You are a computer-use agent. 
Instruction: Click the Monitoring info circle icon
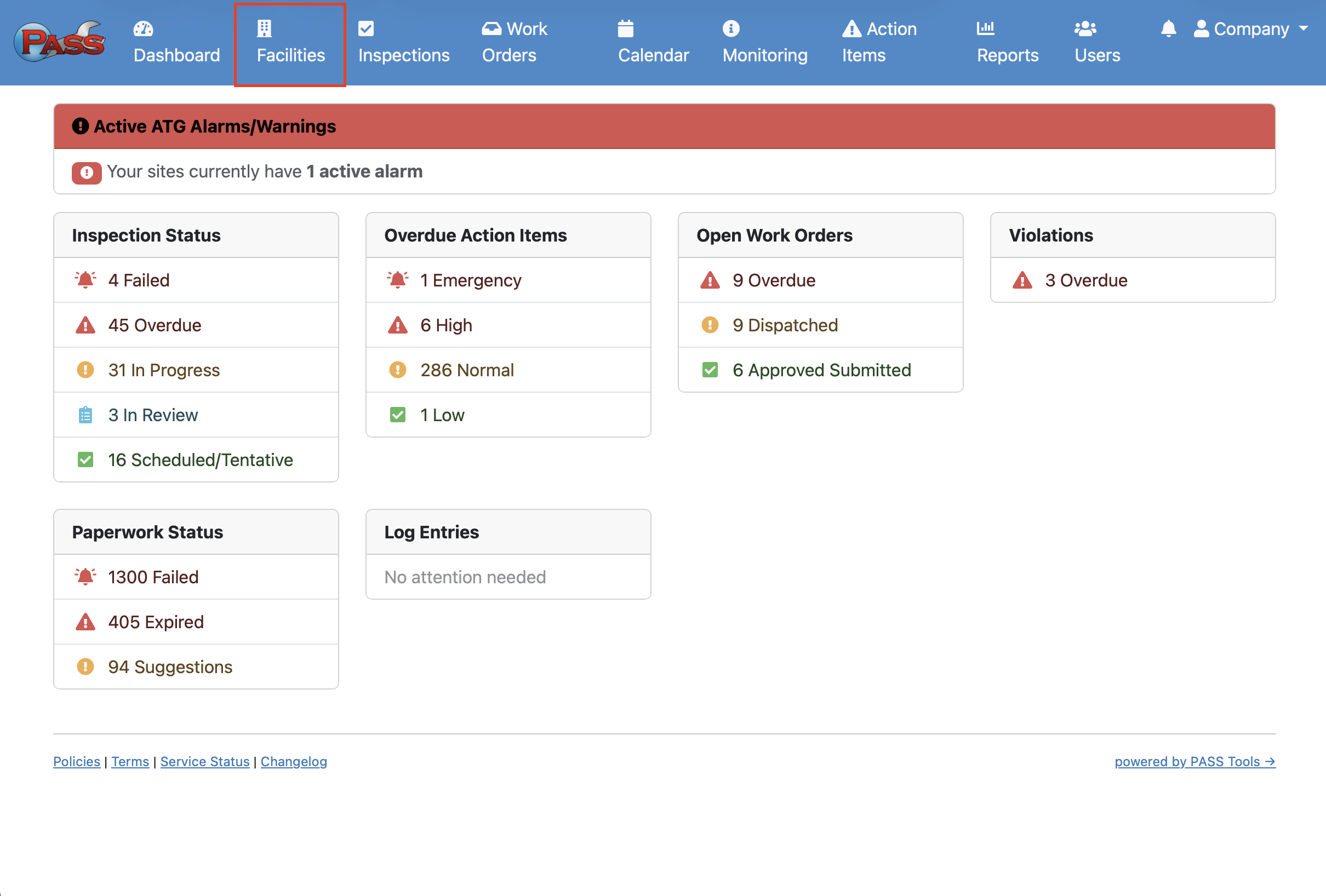pyautogui.click(x=730, y=28)
